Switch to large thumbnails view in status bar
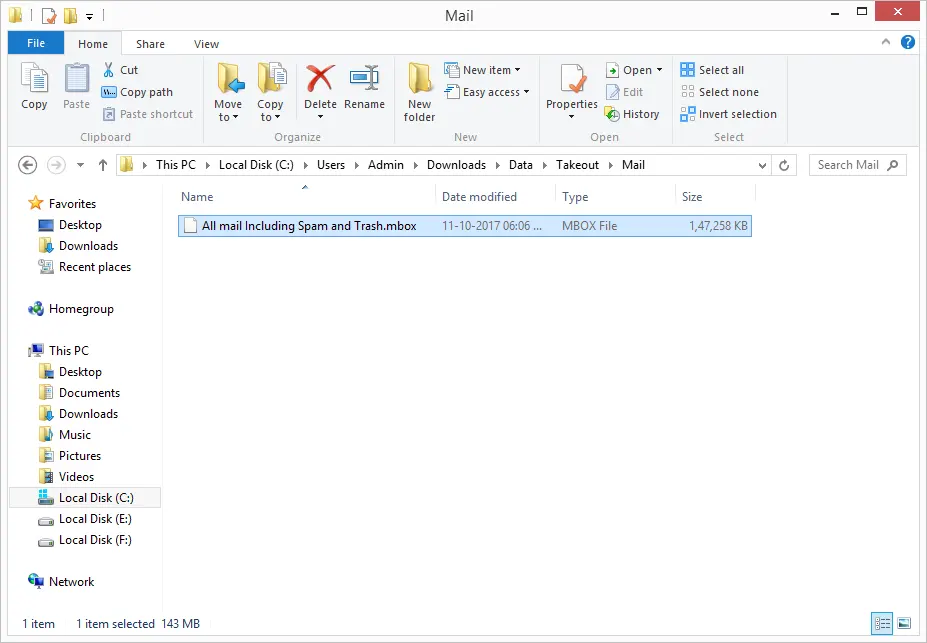927x643 pixels. [x=903, y=623]
